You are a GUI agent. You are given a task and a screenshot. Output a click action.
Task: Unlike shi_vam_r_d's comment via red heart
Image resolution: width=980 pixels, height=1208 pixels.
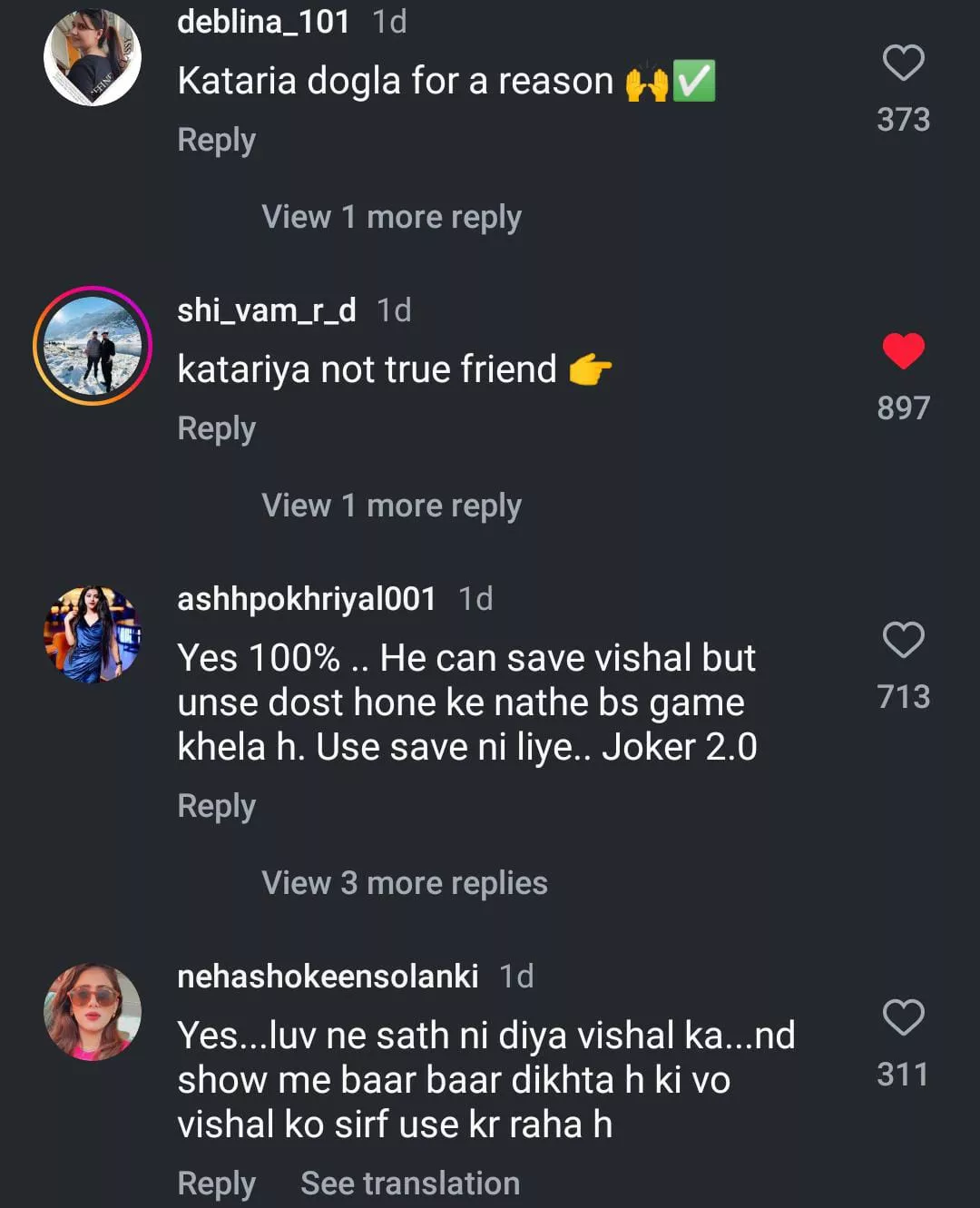[x=903, y=351]
